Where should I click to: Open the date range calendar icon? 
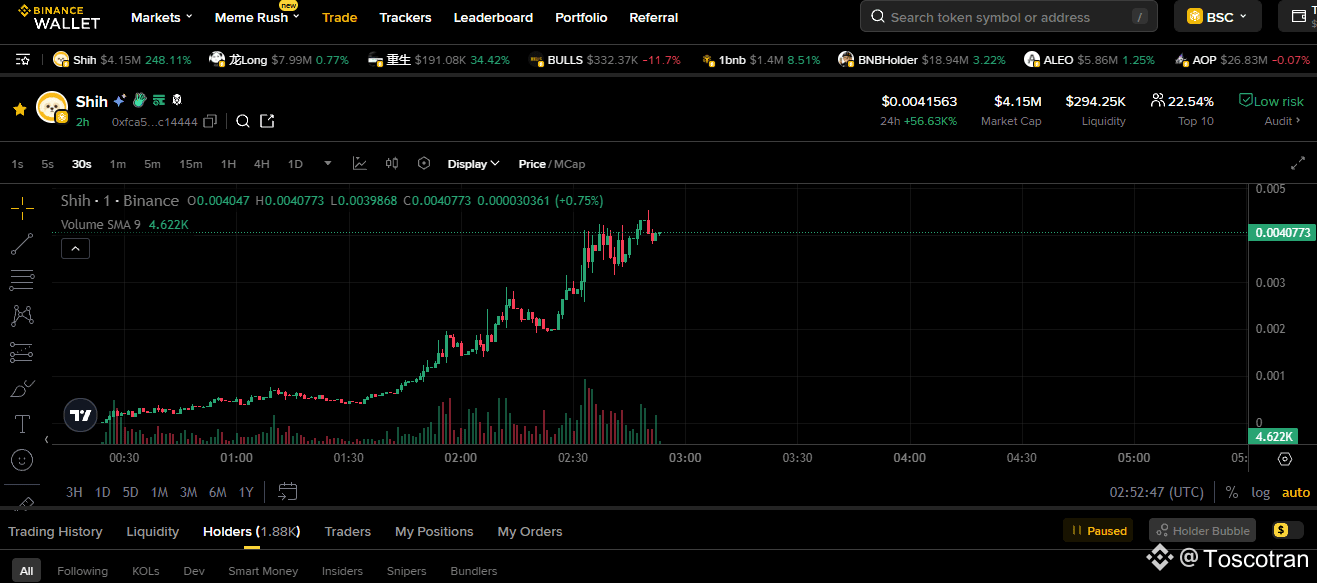pos(288,491)
